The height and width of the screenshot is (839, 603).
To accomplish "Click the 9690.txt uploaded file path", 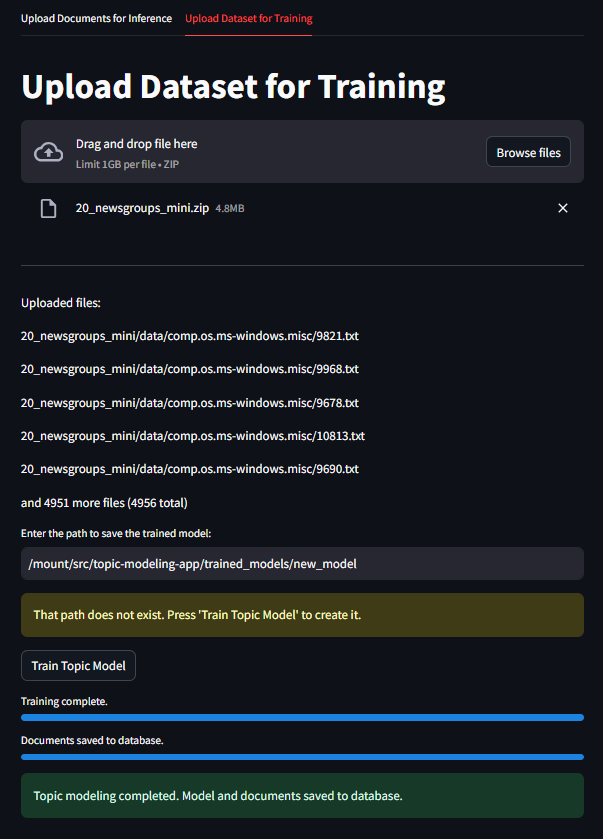I will point(190,469).
